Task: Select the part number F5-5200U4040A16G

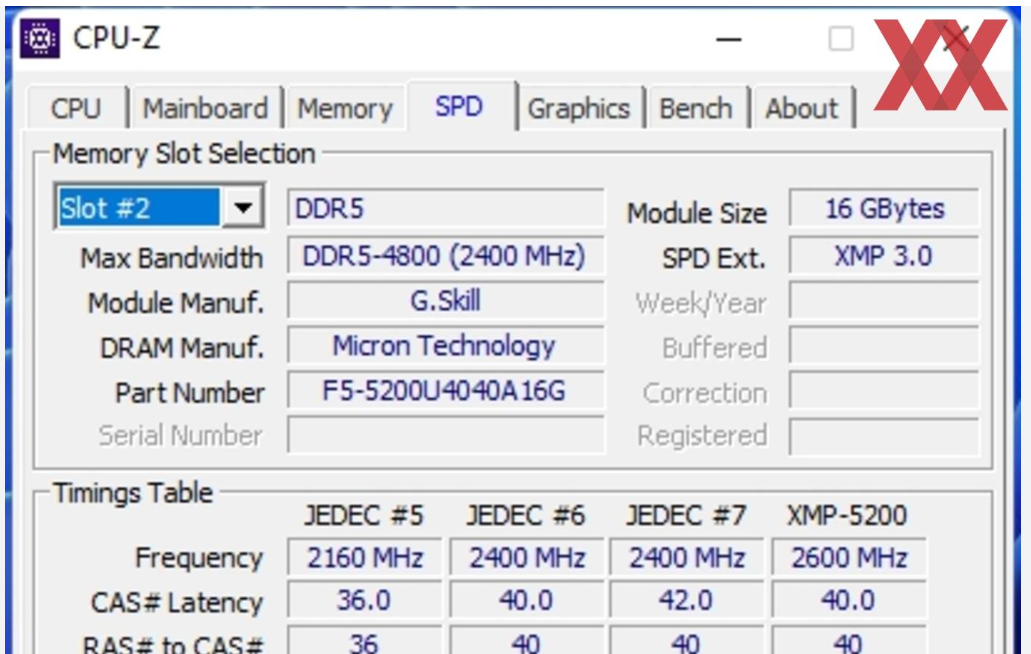Action: 445,391
